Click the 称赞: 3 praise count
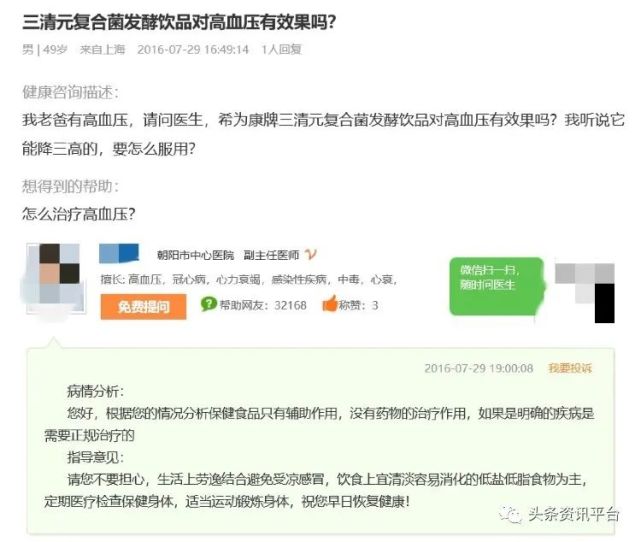641x542 pixels. click(x=358, y=305)
